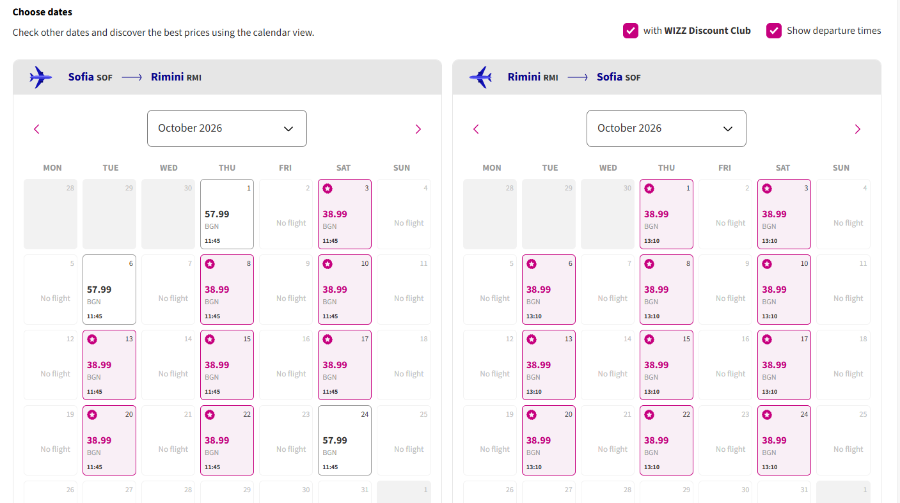Select outbound October 3 discounted flight
Viewport: 900px width, 503px height.
coord(345,214)
